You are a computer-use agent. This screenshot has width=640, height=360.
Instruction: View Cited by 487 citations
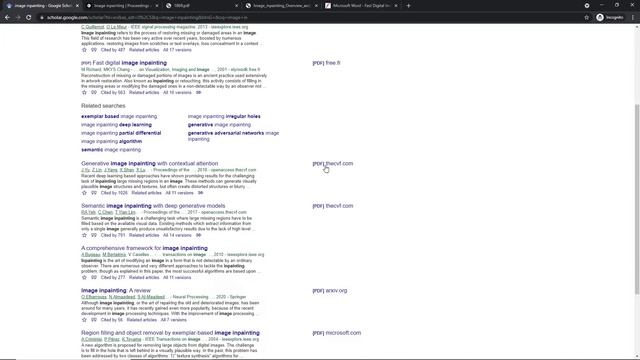point(113,50)
